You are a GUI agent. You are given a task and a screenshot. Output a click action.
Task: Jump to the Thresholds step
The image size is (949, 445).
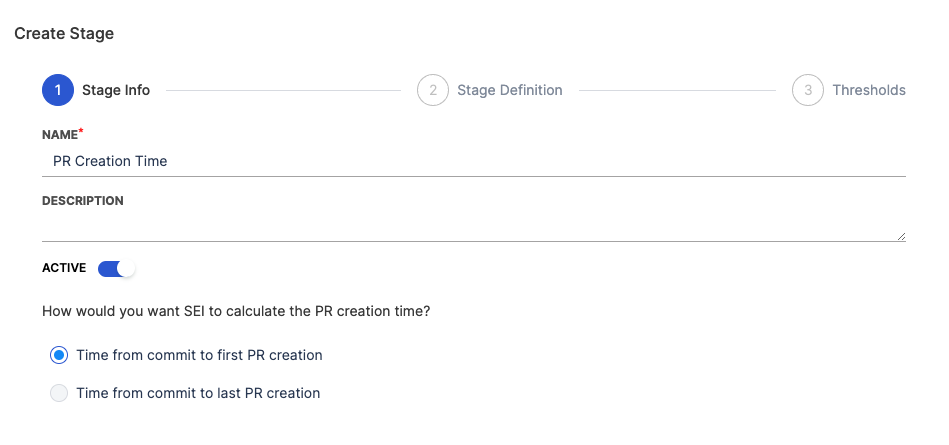[x=868, y=90]
